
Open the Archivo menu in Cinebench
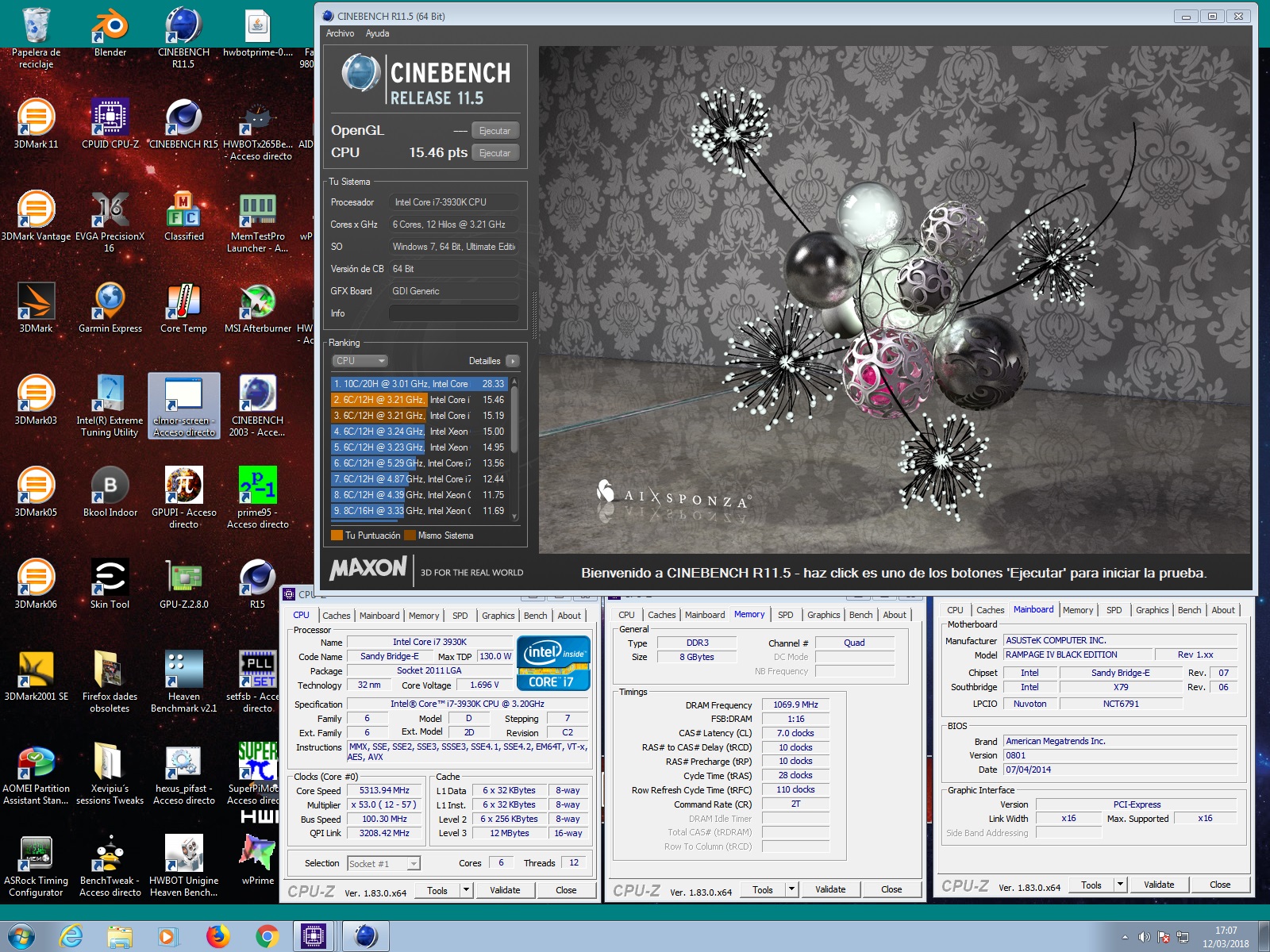click(x=340, y=33)
